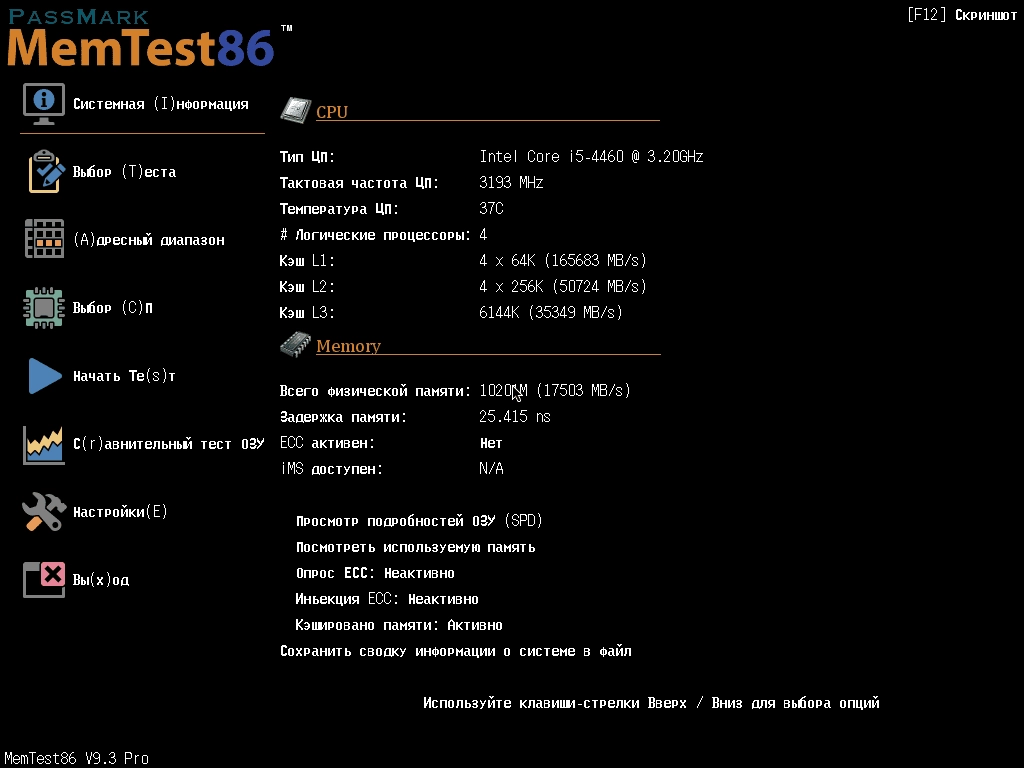The image size is (1024, 768).
Task: Click the arrow-keys hint text at bottom
Action: (x=651, y=703)
